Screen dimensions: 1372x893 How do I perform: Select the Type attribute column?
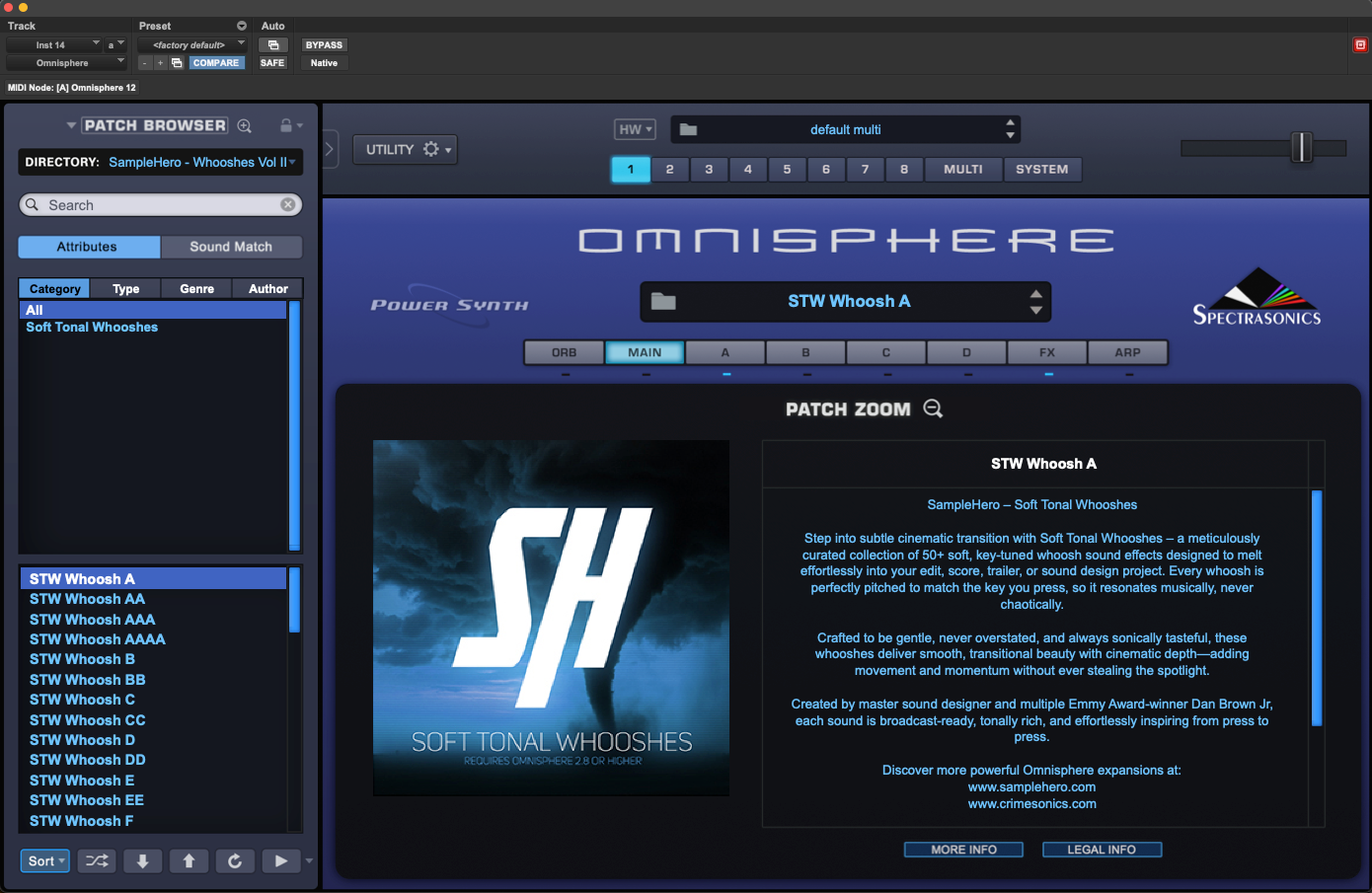pos(125,288)
